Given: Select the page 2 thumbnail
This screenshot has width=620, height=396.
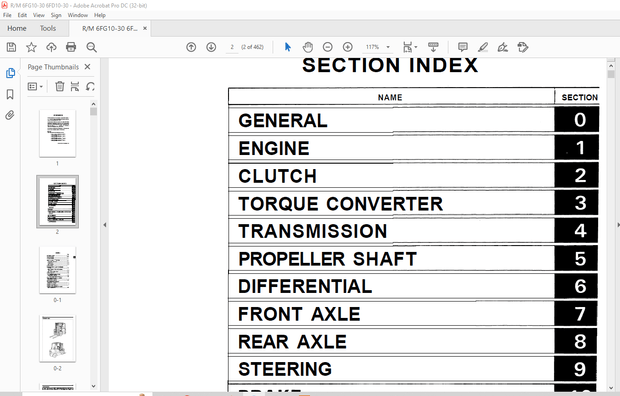Looking at the screenshot, I should click(57, 202).
